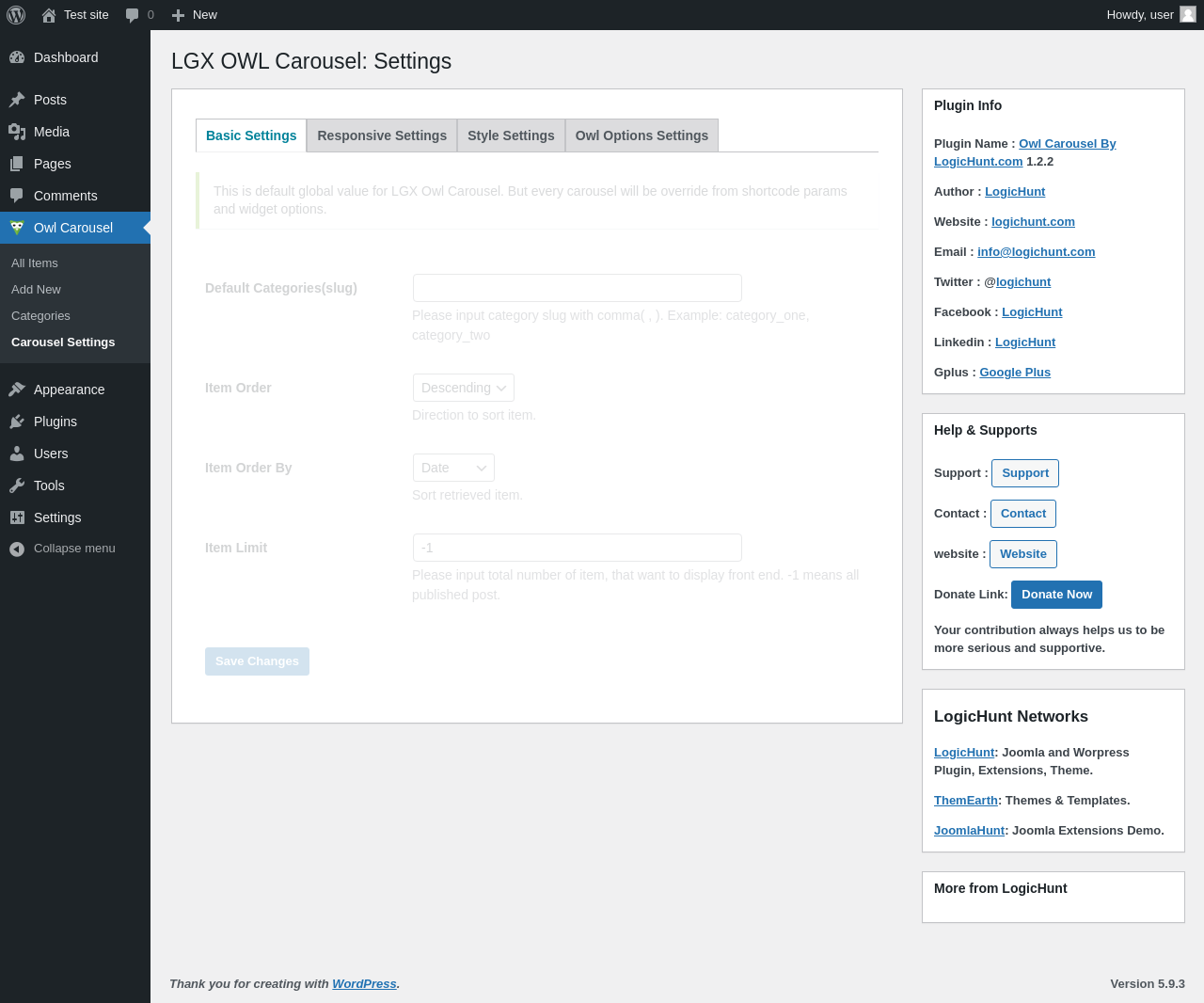Click the Owl Carousel owl icon
Screen dimensions: 1204x1003
click(x=17, y=228)
